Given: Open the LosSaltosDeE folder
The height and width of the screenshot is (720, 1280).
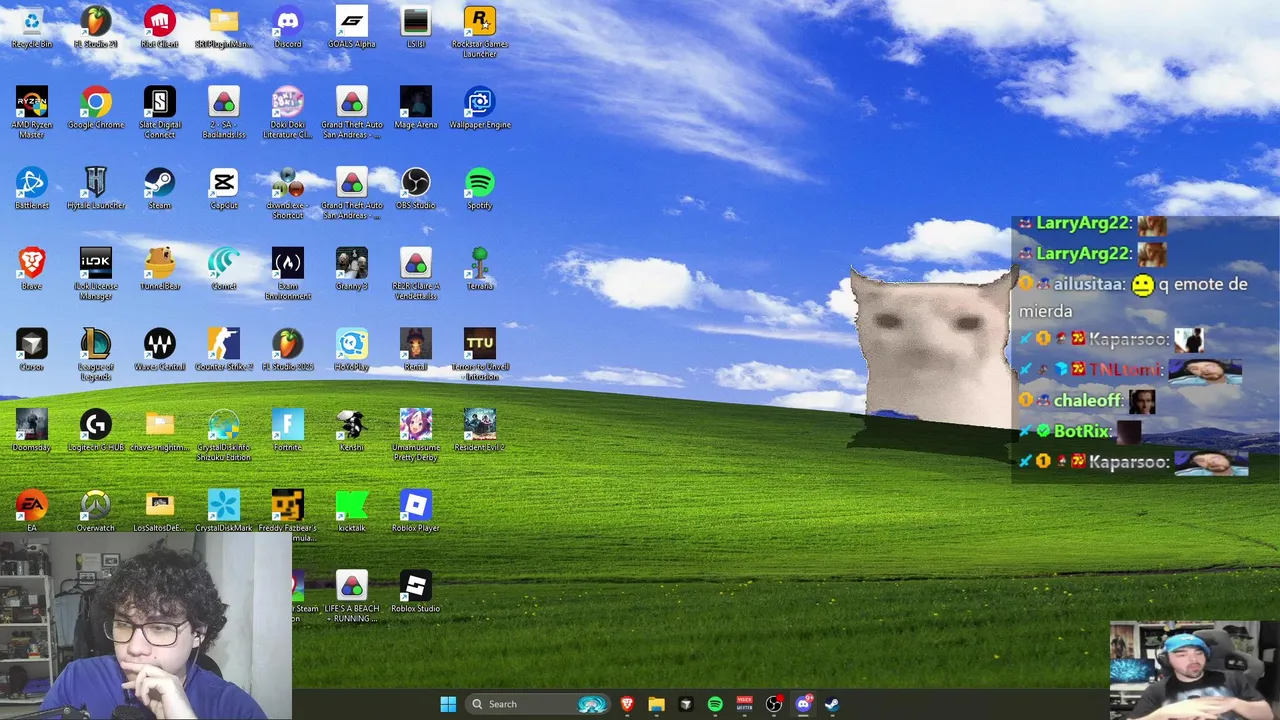Looking at the screenshot, I should (160, 512).
